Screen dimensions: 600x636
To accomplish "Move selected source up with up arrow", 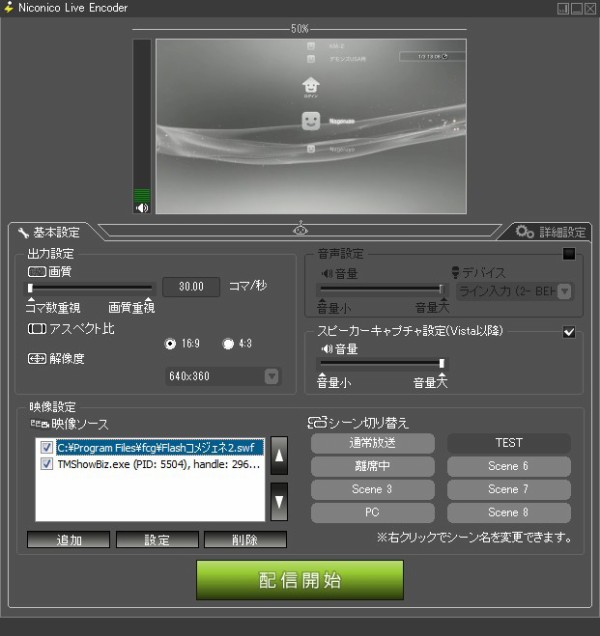I will pyautogui.click(x=279, y=456).
